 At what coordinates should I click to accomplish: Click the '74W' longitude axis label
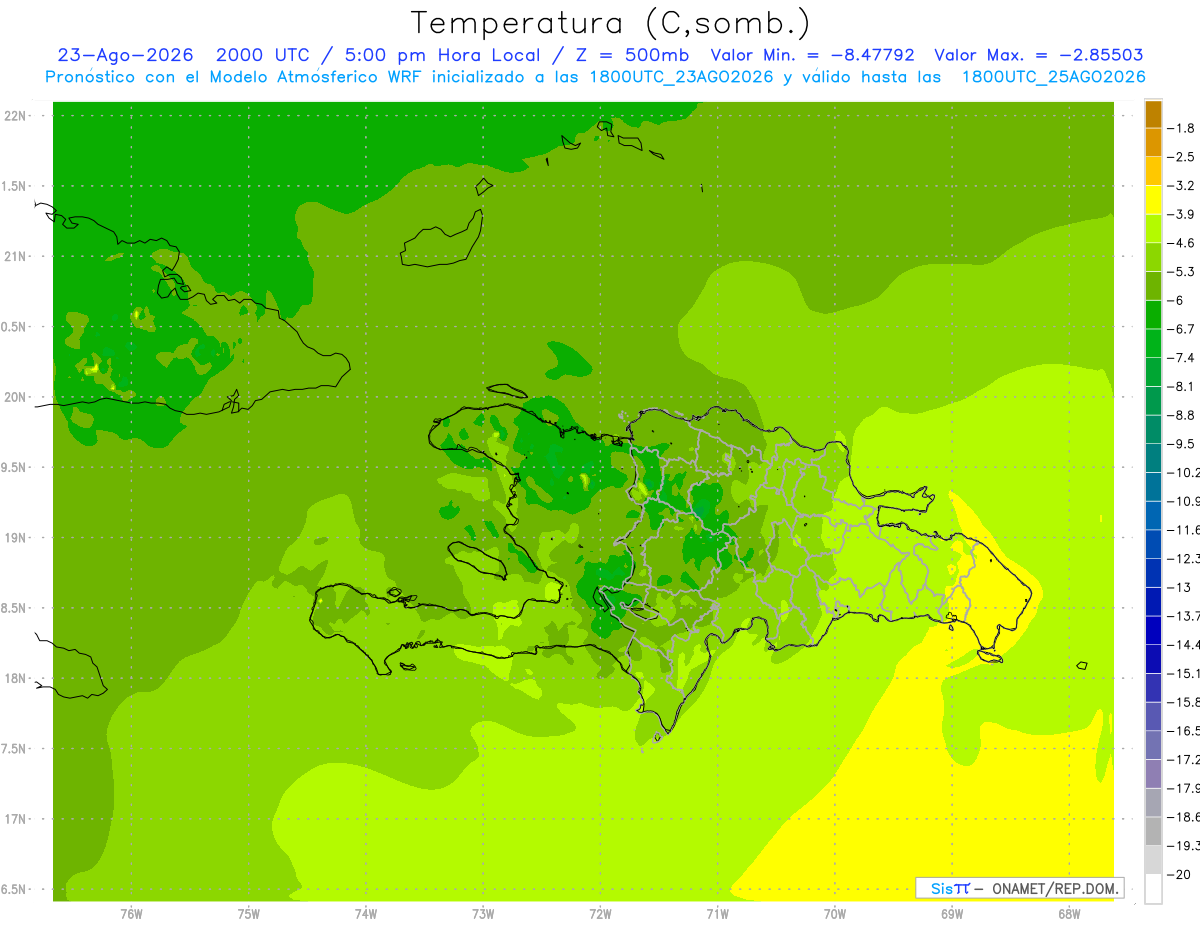click(x=366, y=914)
